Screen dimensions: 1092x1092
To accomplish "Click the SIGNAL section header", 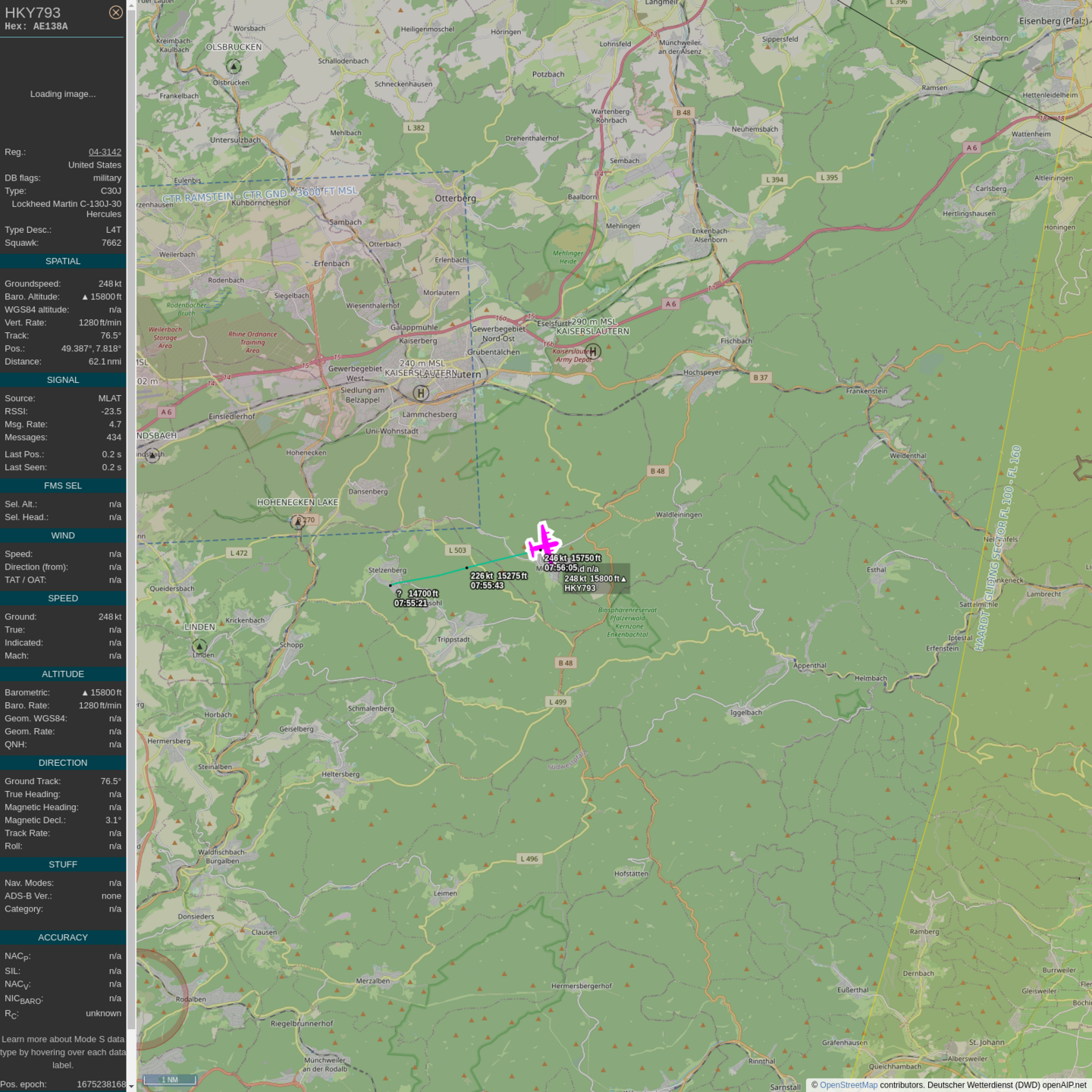I will pos(63,380).
